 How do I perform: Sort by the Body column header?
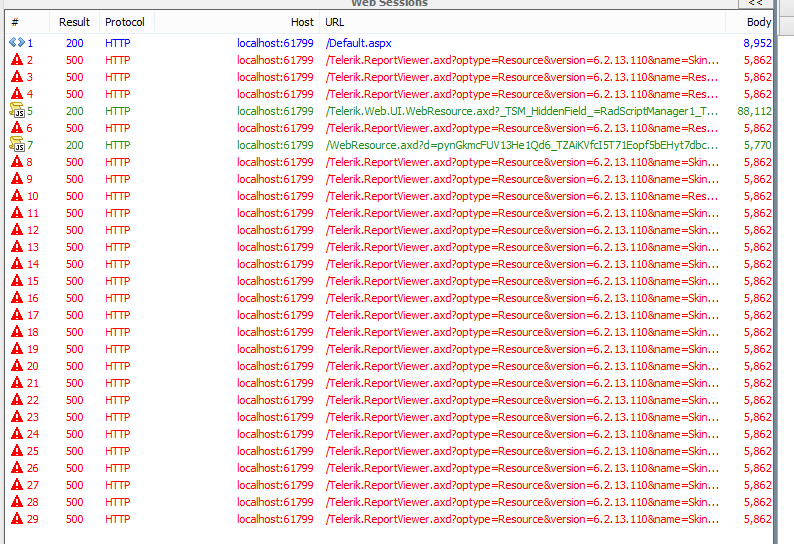click(749, 22)
